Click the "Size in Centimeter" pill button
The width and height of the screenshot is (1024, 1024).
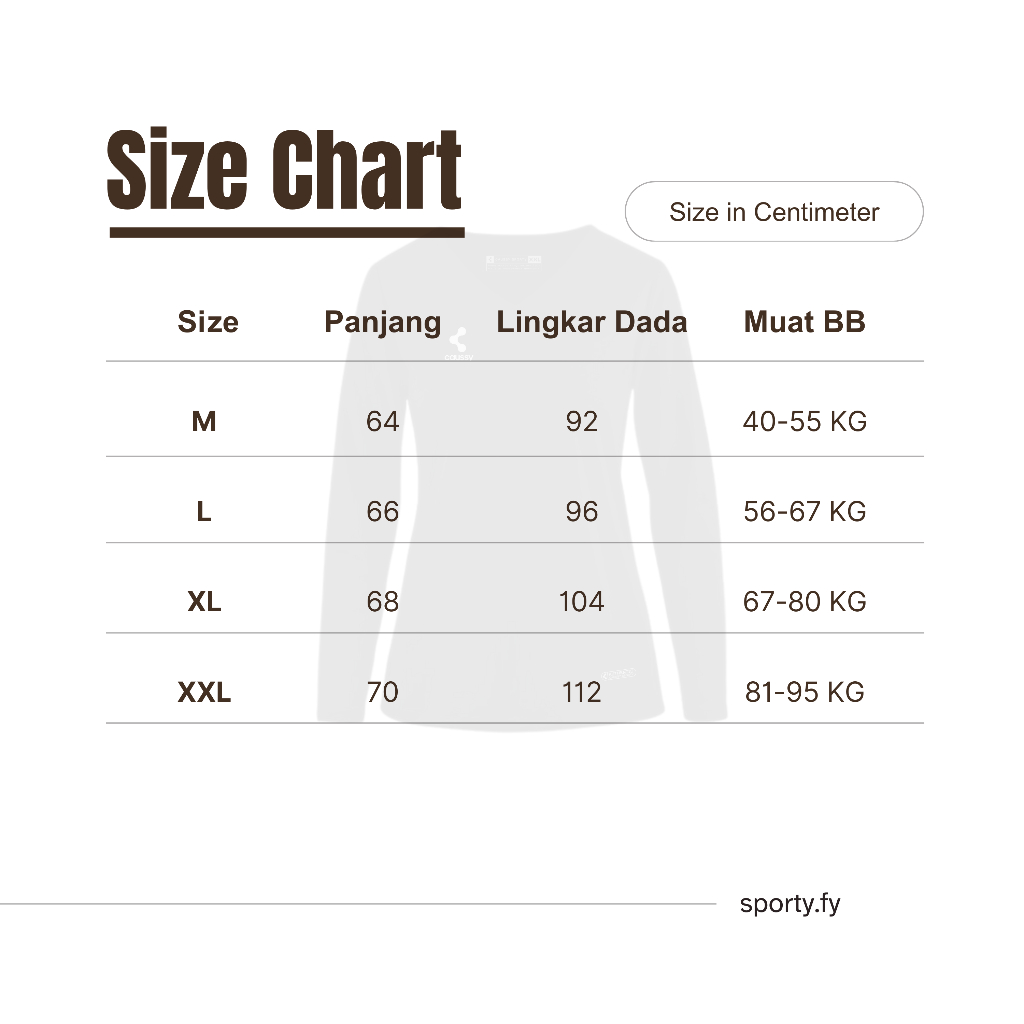773,212
